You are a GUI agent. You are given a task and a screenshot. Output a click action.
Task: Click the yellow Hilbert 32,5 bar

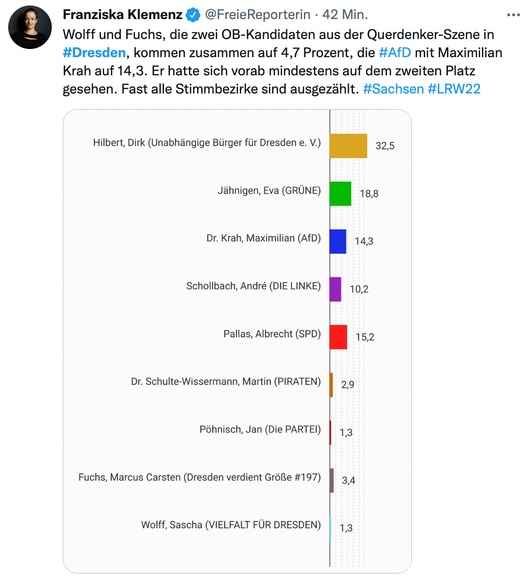coord(349,146)
